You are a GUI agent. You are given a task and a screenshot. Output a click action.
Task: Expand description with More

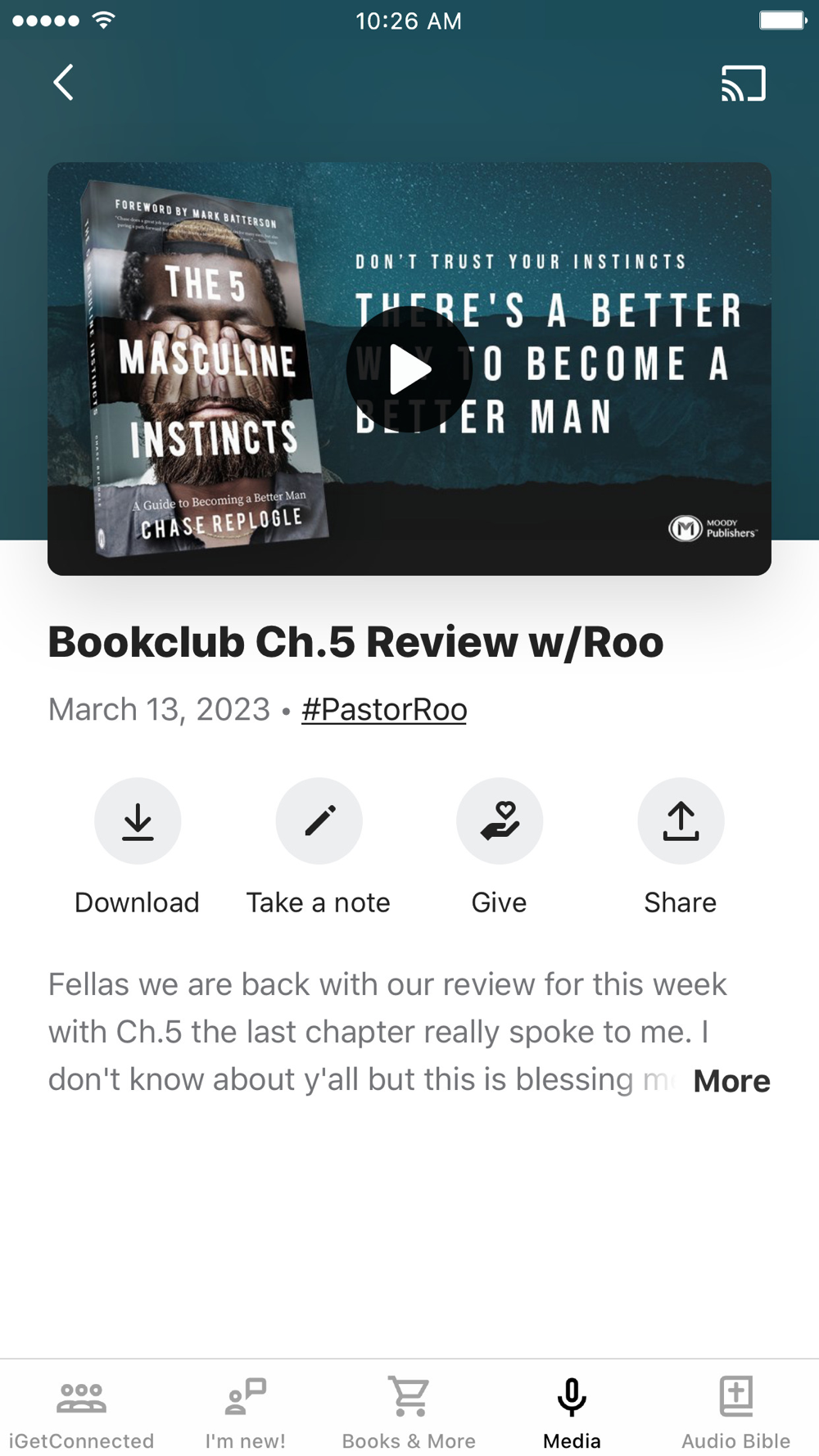point(731,1081)
